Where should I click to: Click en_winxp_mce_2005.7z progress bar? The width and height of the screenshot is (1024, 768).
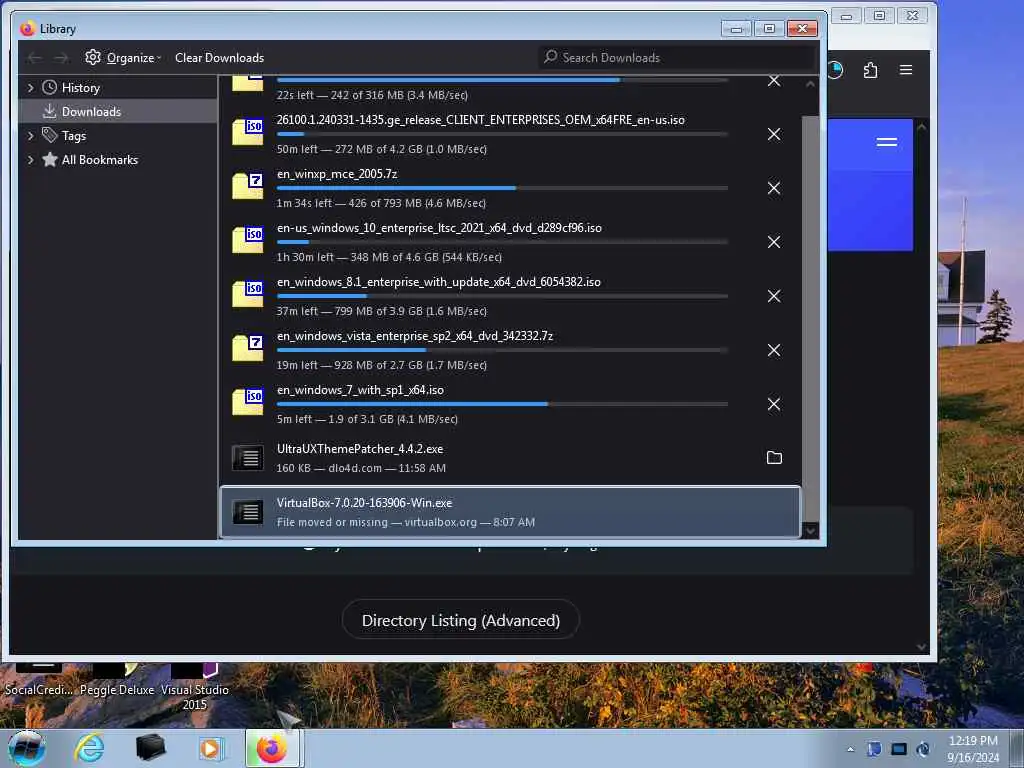coord(502,188)
